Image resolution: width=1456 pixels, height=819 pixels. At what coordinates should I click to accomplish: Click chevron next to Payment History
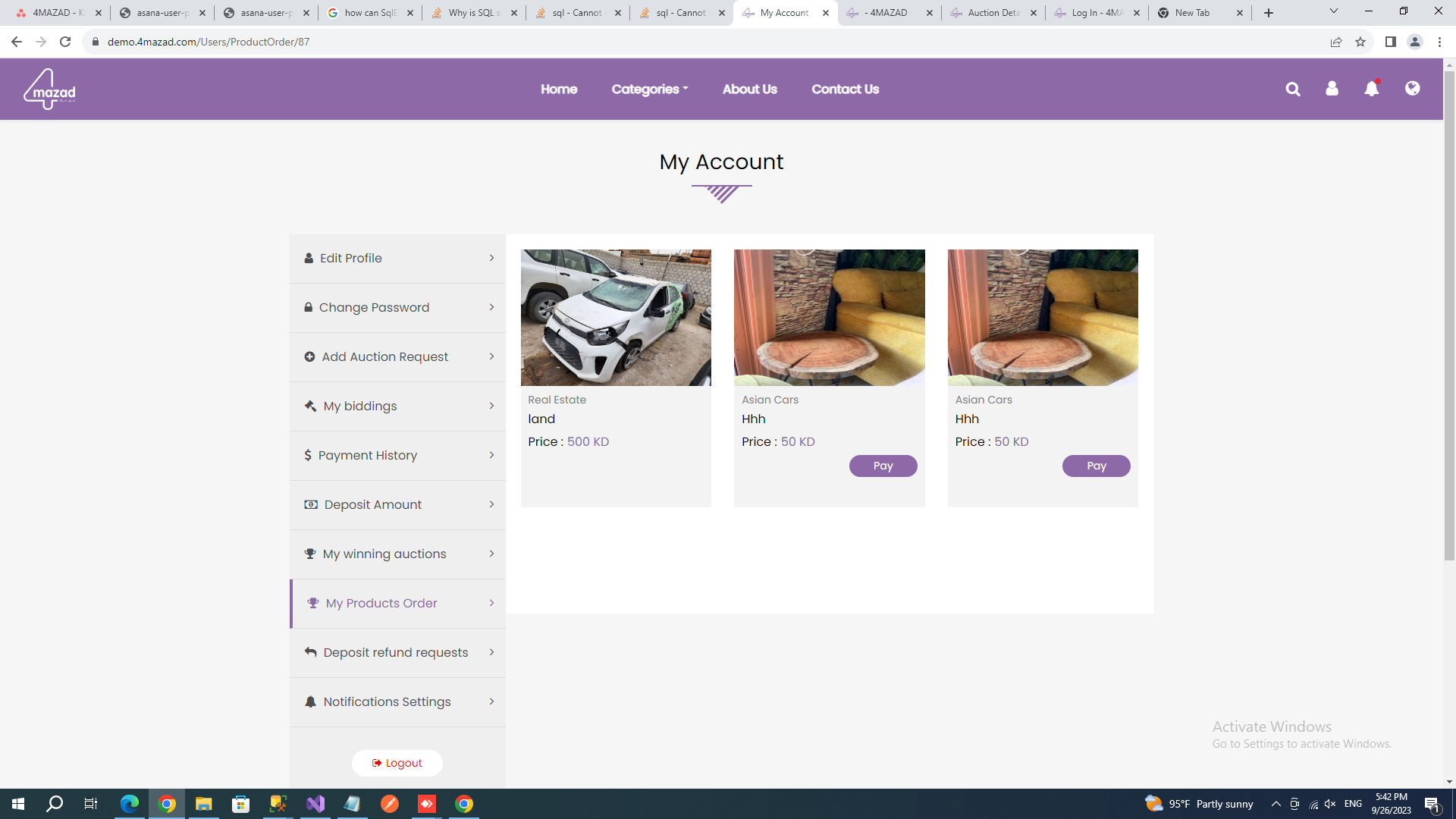tap(491, 456)
